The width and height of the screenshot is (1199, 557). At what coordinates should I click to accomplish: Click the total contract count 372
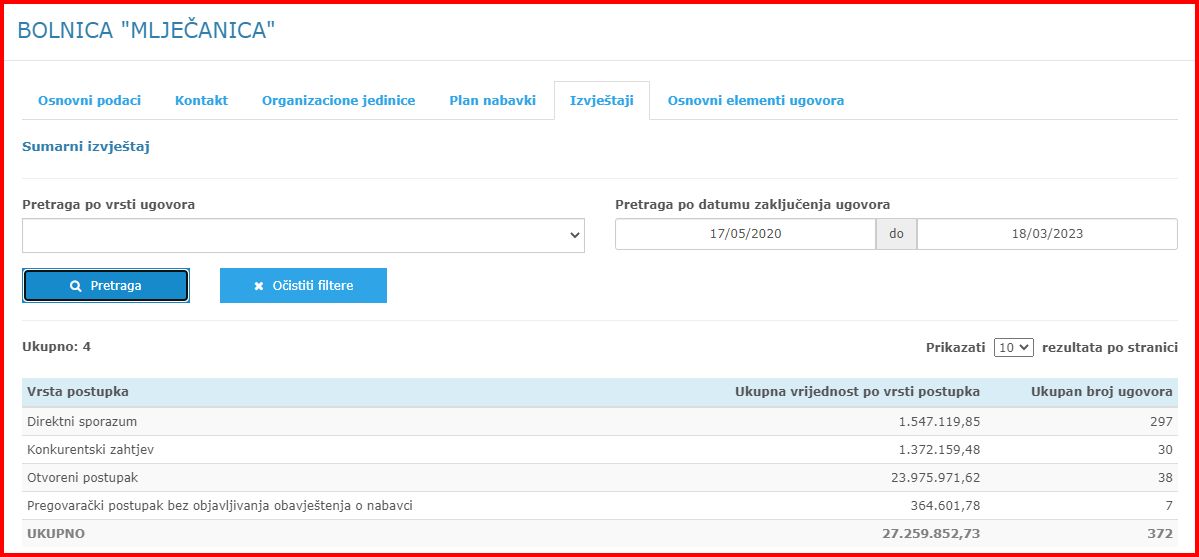1160,533
